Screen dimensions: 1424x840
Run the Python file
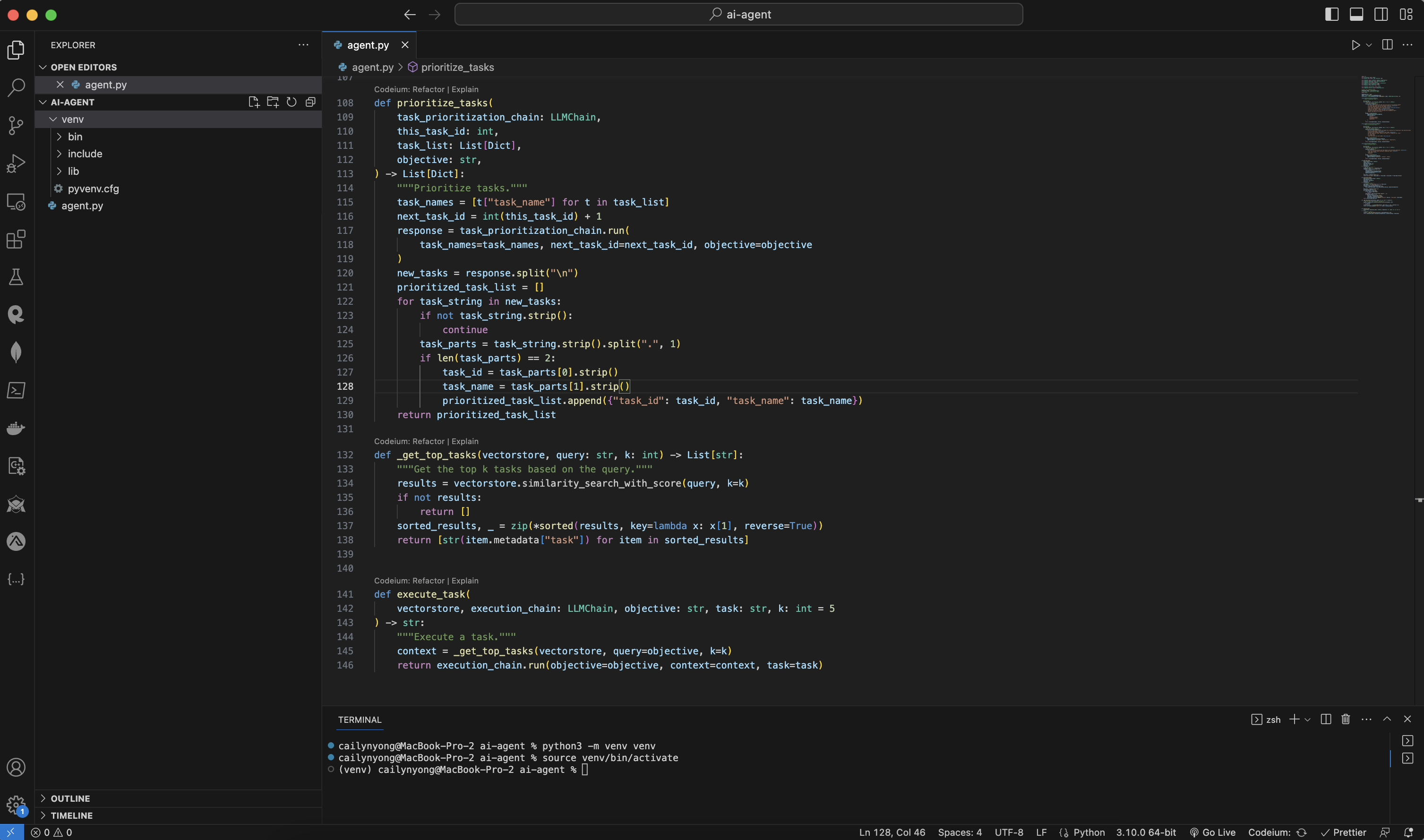pyautogui.click(x=1355, y=45)
